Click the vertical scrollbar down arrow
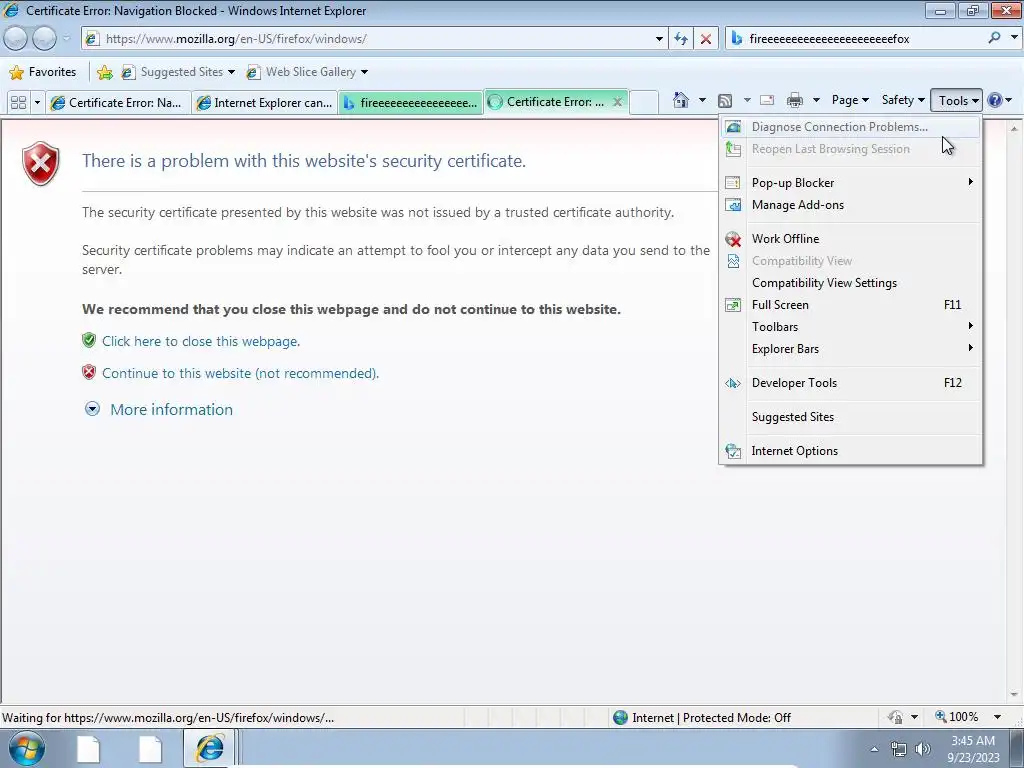Viewport: 1024px width, 768px height. tap(1014, 694)
